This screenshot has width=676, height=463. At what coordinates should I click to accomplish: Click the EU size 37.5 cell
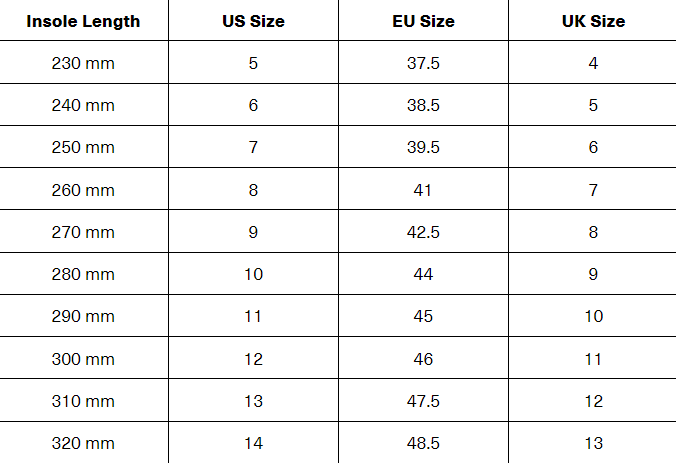point(423,63)
